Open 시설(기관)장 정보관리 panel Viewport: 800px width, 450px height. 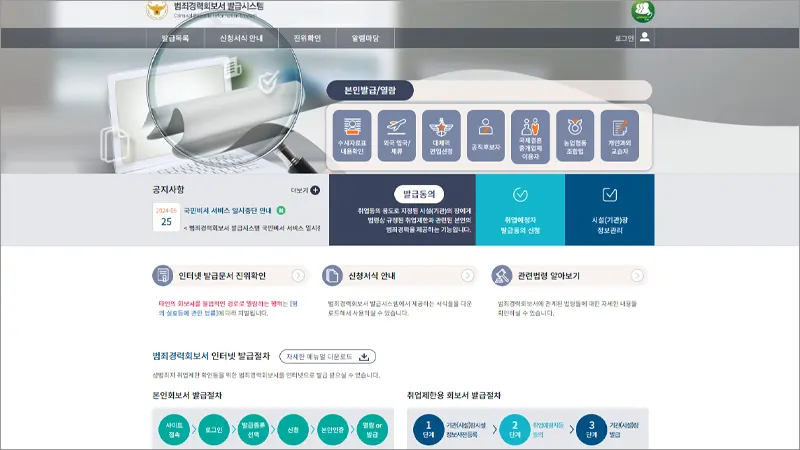point(610,210)
